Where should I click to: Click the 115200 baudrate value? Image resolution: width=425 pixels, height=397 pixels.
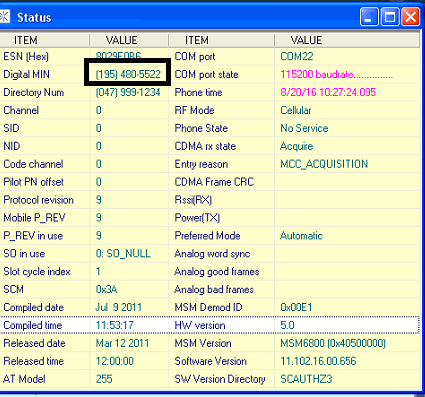click(337, 74)
